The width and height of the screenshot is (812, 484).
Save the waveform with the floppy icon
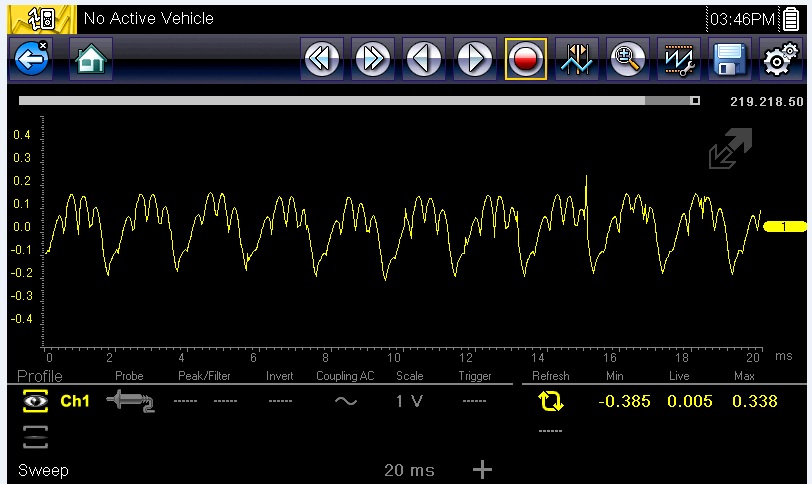[730, 60]
